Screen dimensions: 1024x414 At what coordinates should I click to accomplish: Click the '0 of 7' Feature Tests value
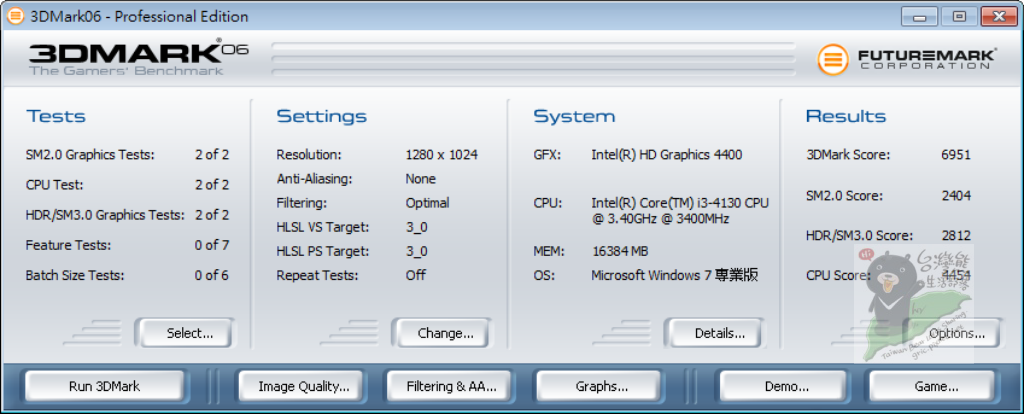(x=212, y=246)
